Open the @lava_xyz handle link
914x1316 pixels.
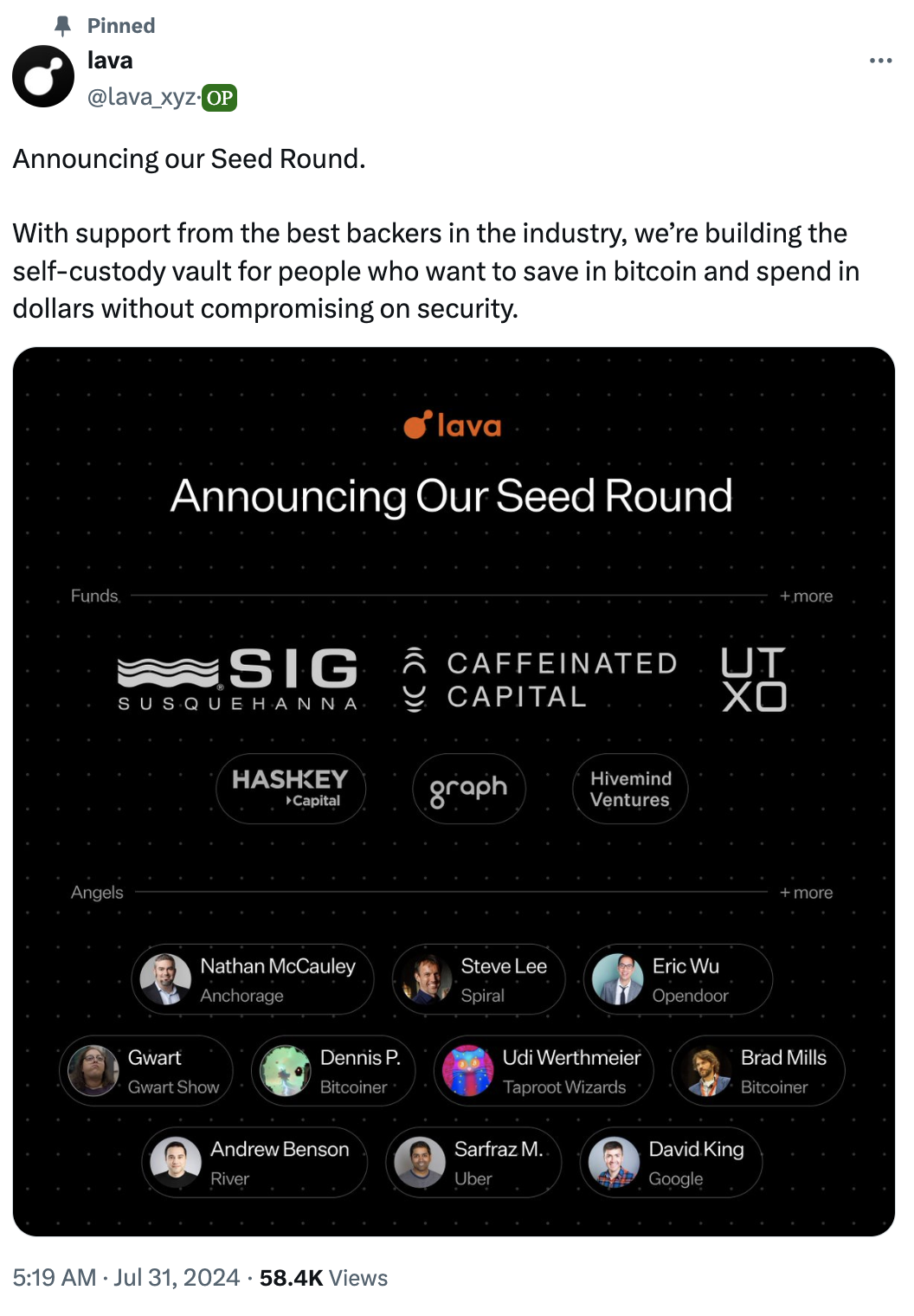click(x=142, y=97)
